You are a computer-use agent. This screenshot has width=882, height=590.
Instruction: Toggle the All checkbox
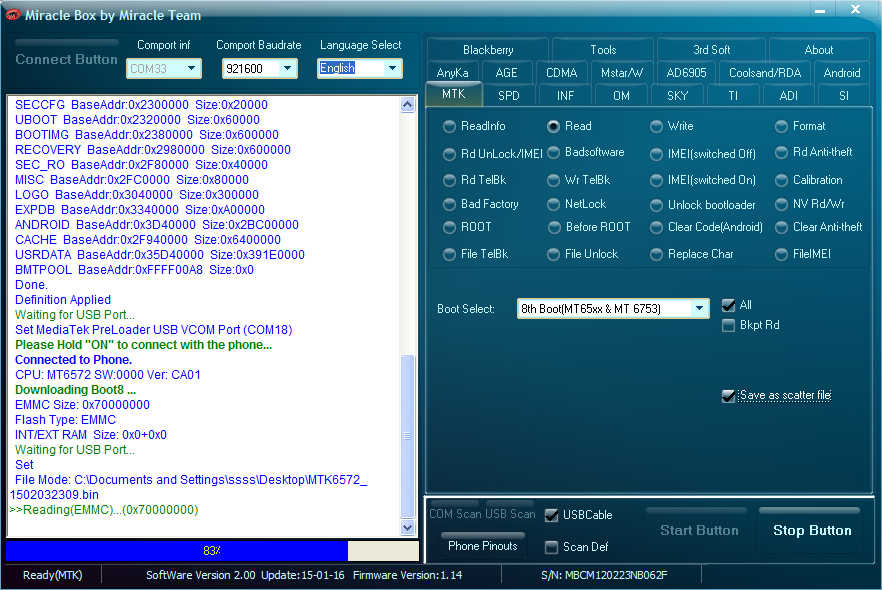728,305
